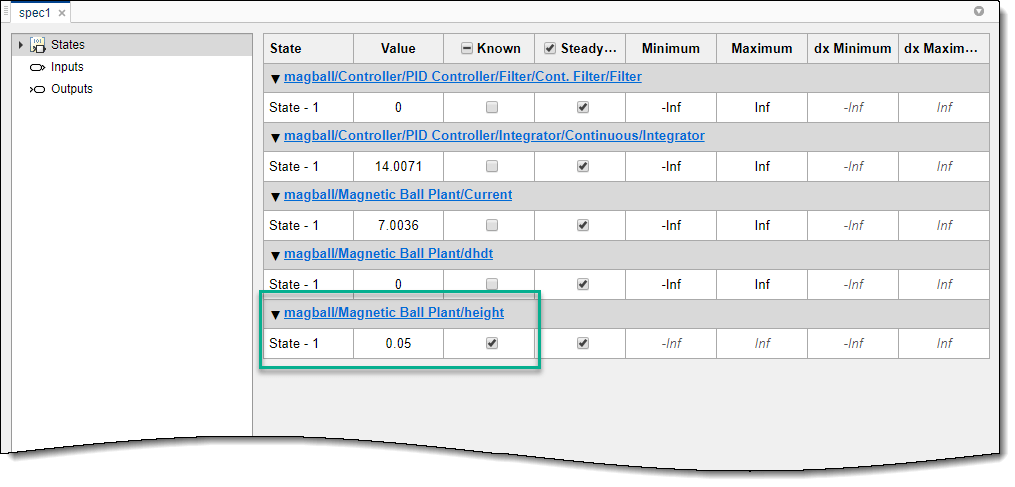Image resolution: width=1015 pixels, height=487 pixels.
Task: Select Outputs in the tree
Action: 72,89
